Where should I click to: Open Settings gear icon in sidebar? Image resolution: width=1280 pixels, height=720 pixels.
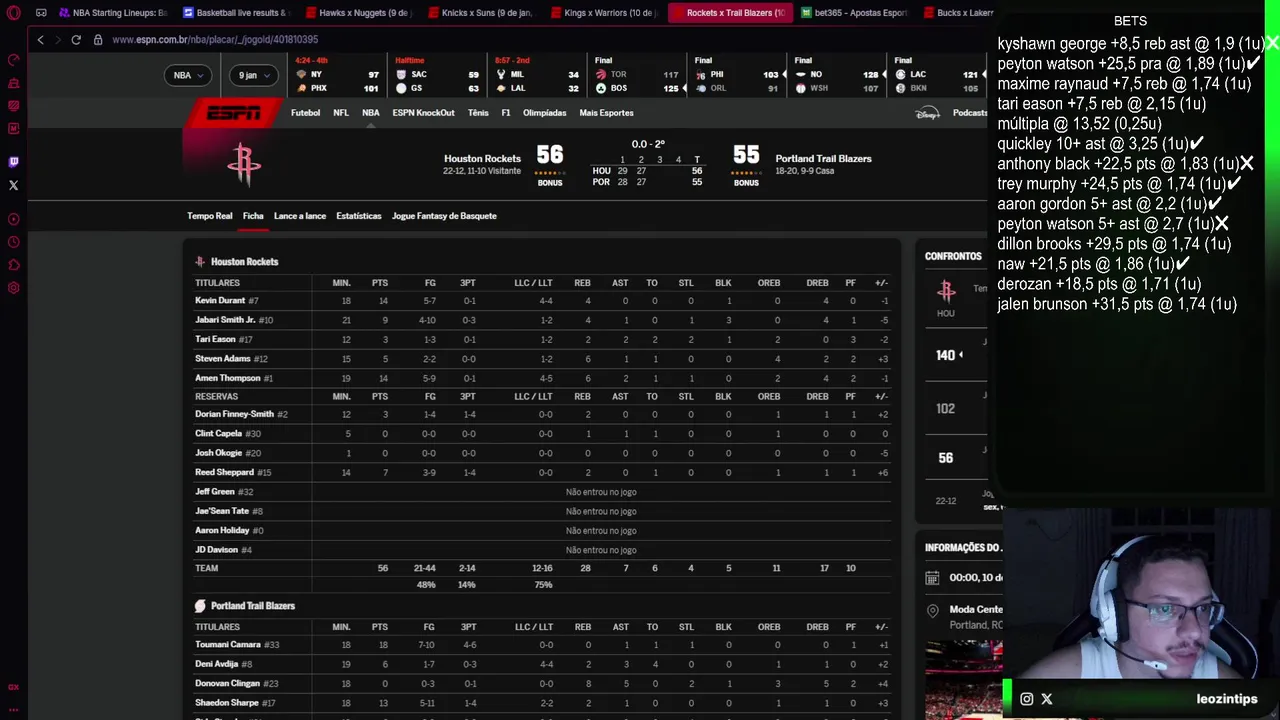pyautogui.click(x=14, y=288)
